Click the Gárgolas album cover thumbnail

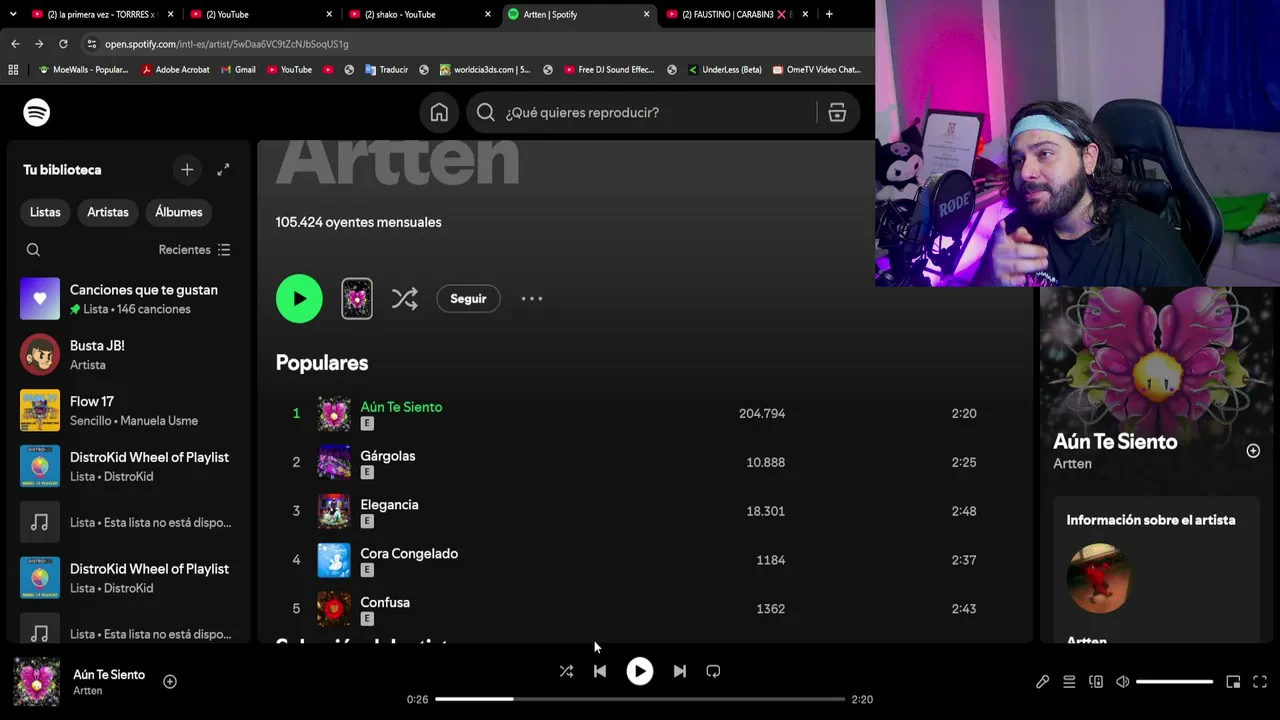coord(334,462)
